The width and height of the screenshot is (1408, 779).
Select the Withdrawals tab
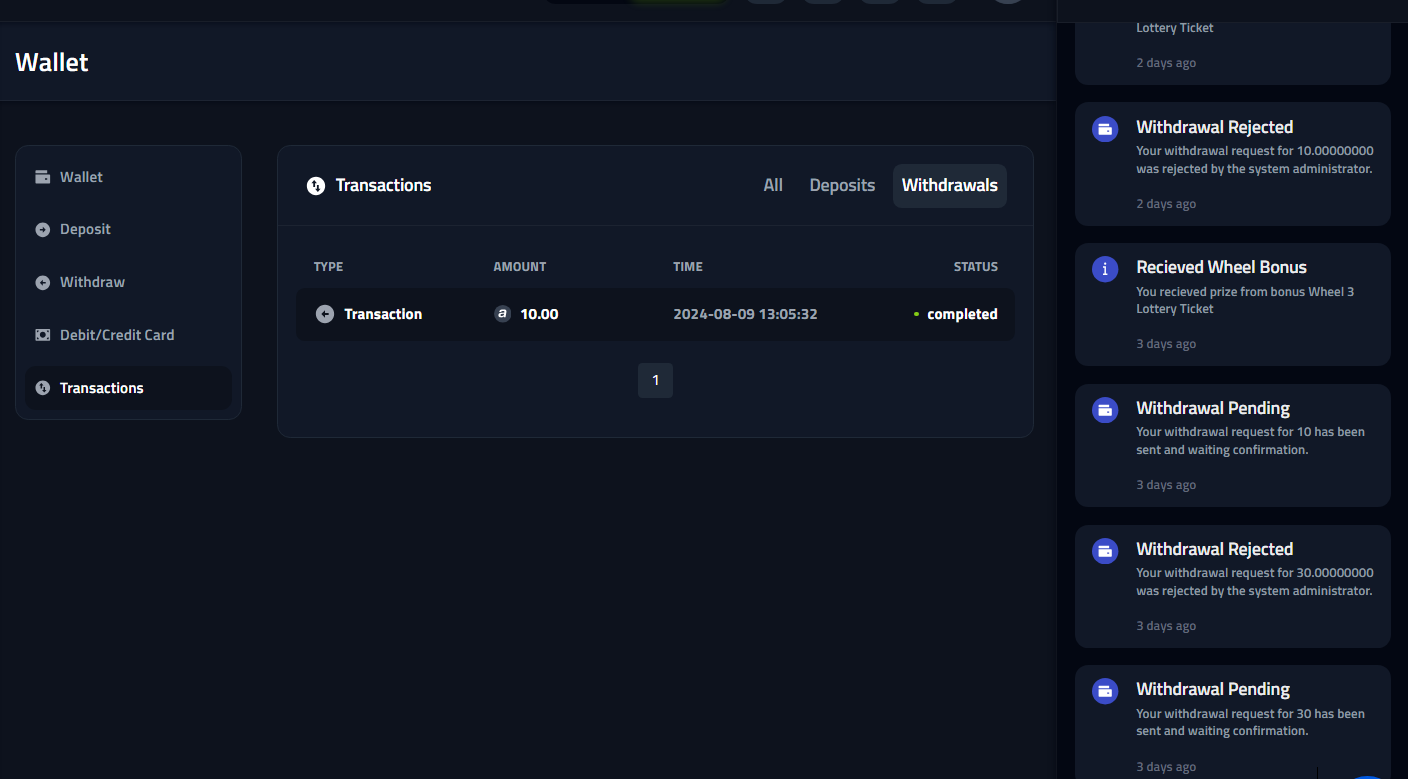(949, 185)
